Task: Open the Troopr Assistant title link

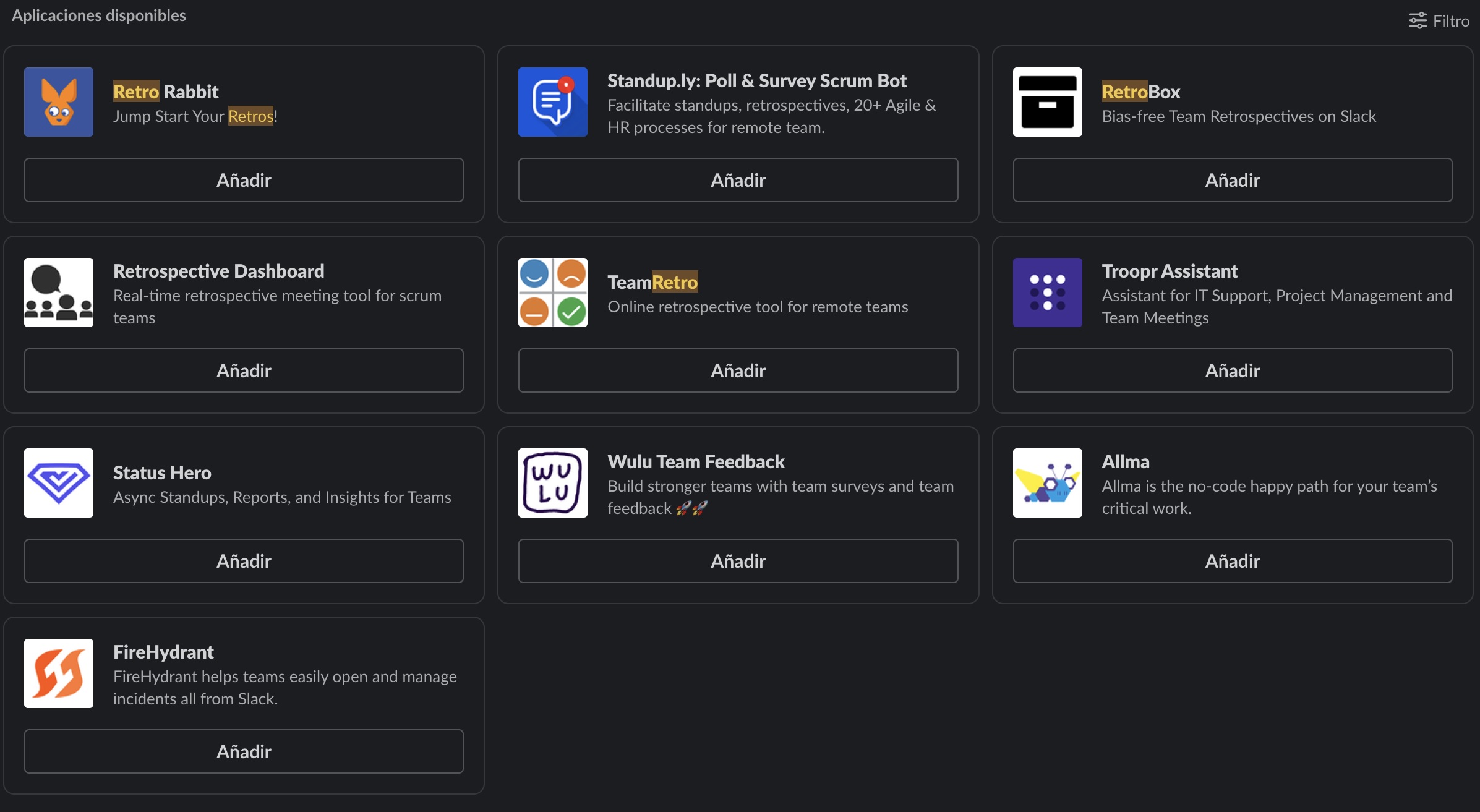Action: (1170, 271)
